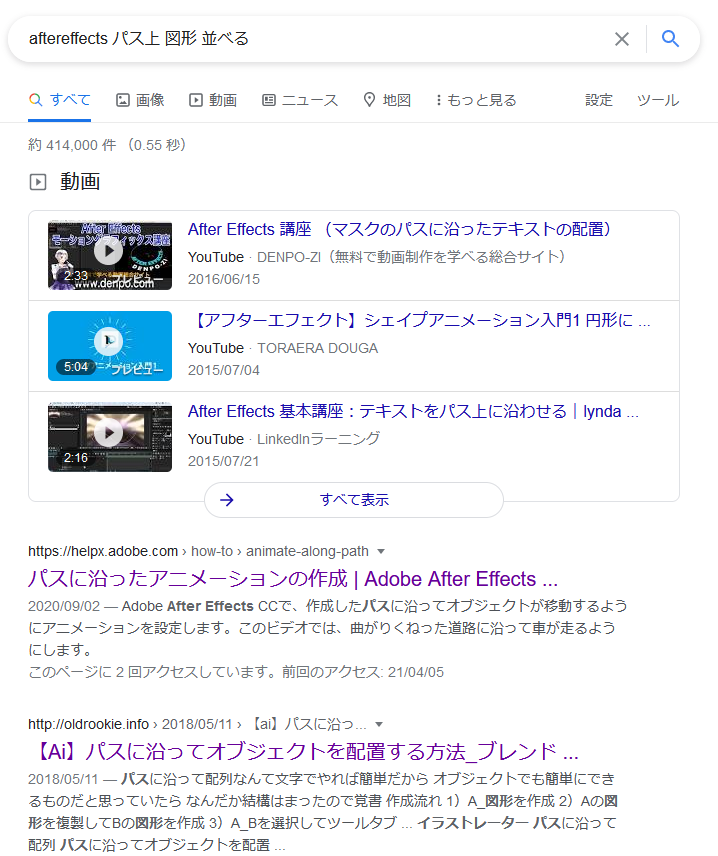Screen dimensions: 718x856
Task: Click date 2015/07/04 under TORAERA video
Action: click(x=224, y=370)
